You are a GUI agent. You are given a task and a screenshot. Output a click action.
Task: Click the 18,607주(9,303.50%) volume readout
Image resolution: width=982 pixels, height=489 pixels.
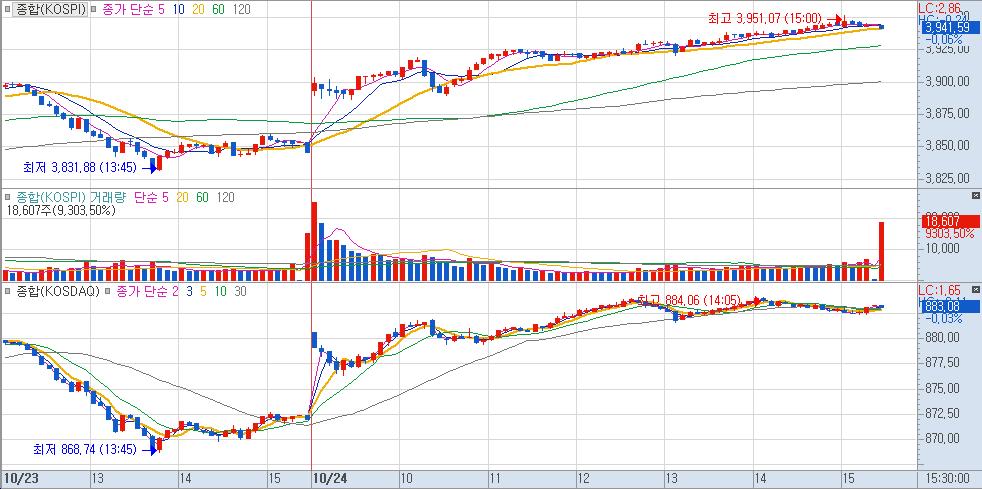point(61,211)
